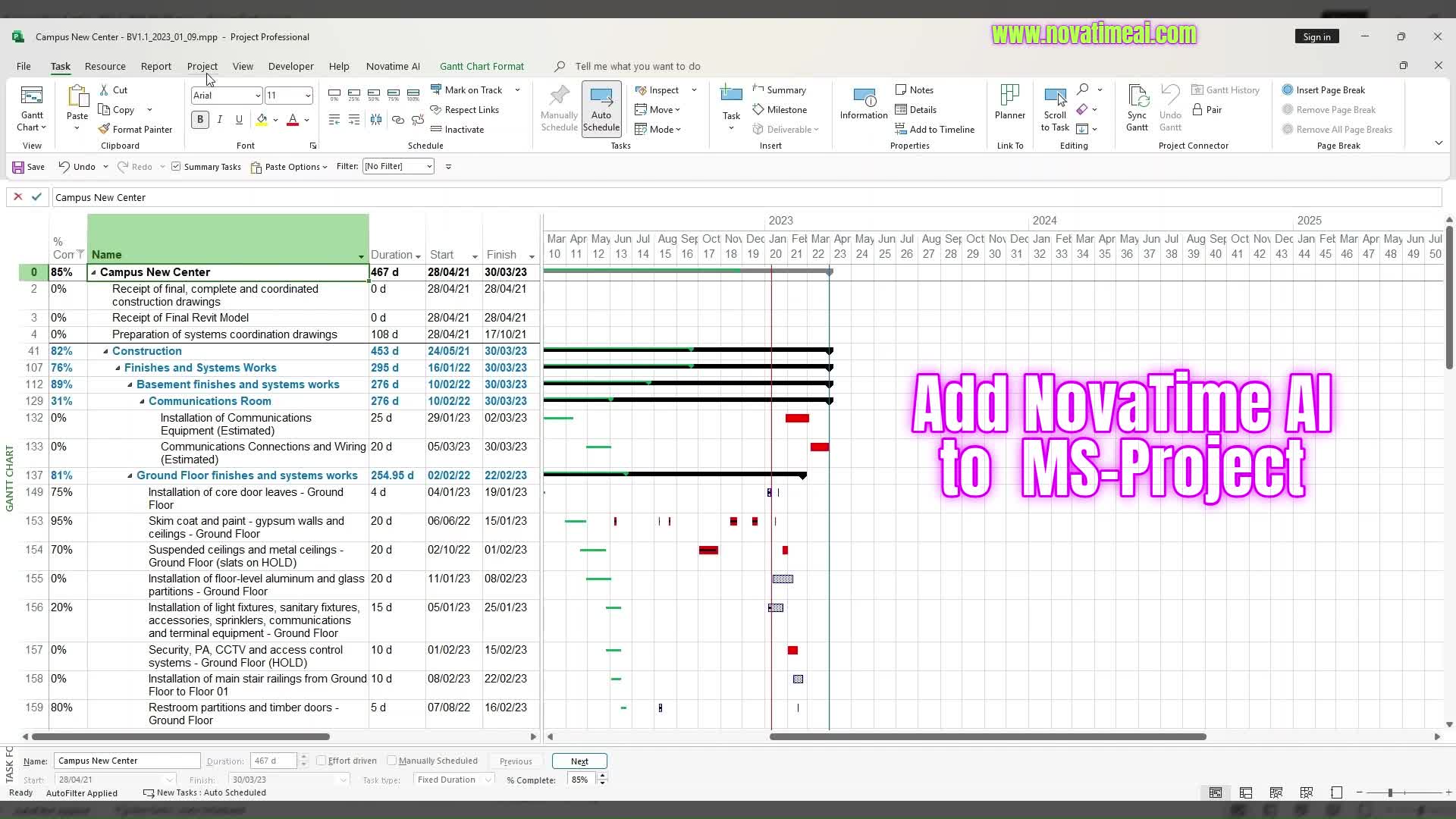
Task: Switch to the Report tab
Action: click(156, 66)
